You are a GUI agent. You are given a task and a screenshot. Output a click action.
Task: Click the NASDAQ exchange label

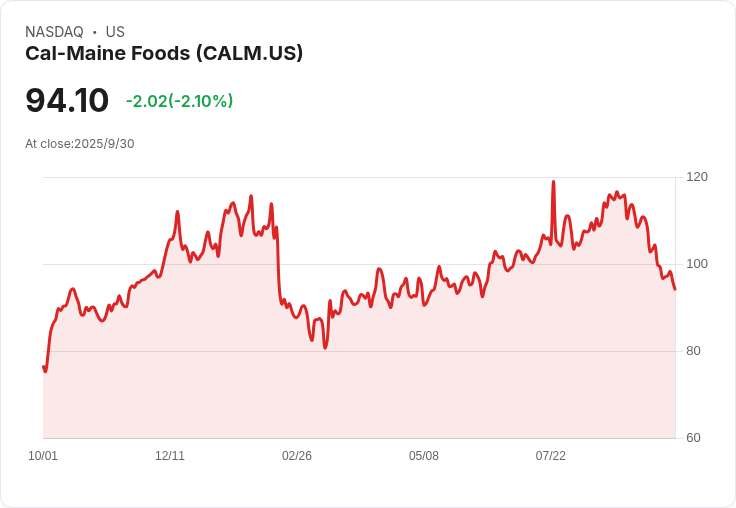tap(54, 32)
